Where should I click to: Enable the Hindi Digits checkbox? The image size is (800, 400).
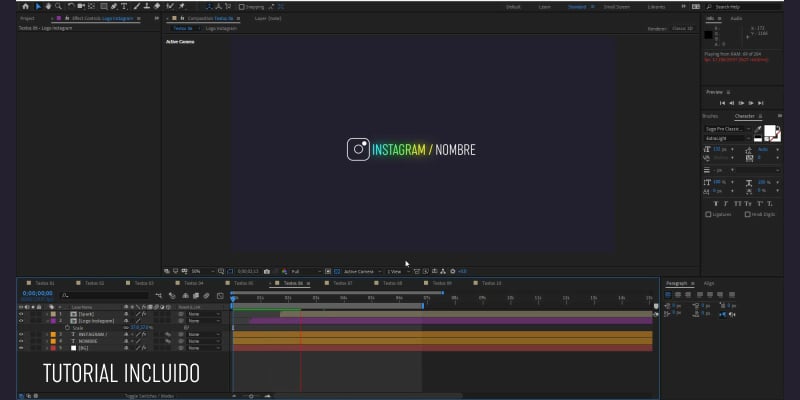pyautogui.click(x=747, y=214)
